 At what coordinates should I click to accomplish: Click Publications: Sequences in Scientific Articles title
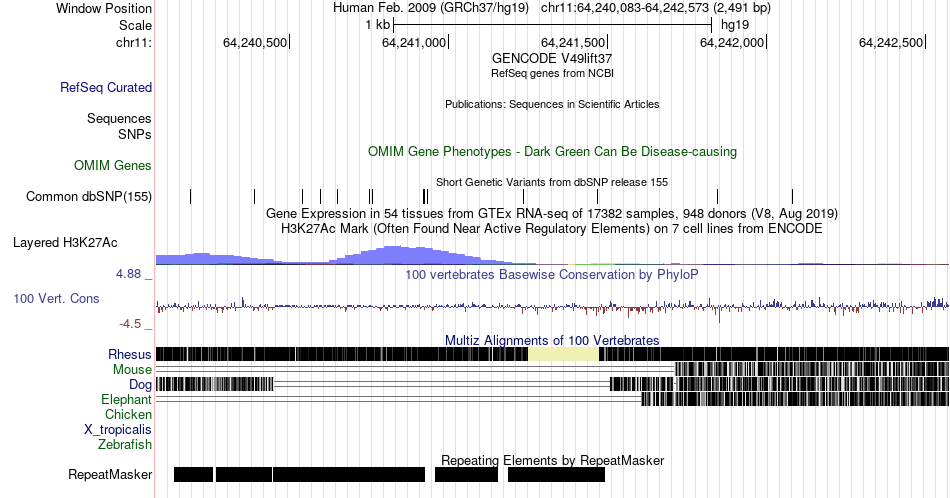click(552, 104)
